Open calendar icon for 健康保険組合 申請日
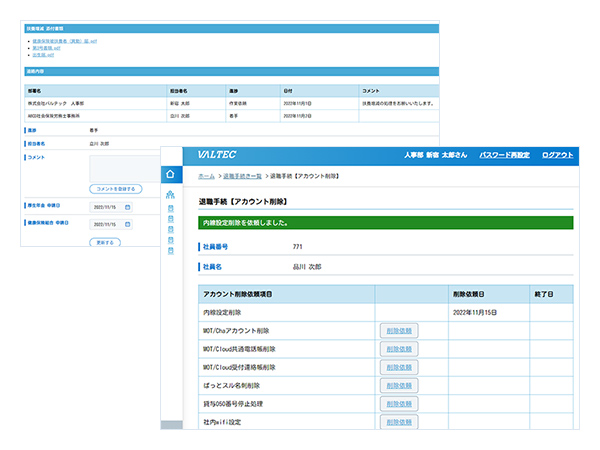The width and height of the screenshot is (600, 450). pyautogui.click(x=127, y=224)
